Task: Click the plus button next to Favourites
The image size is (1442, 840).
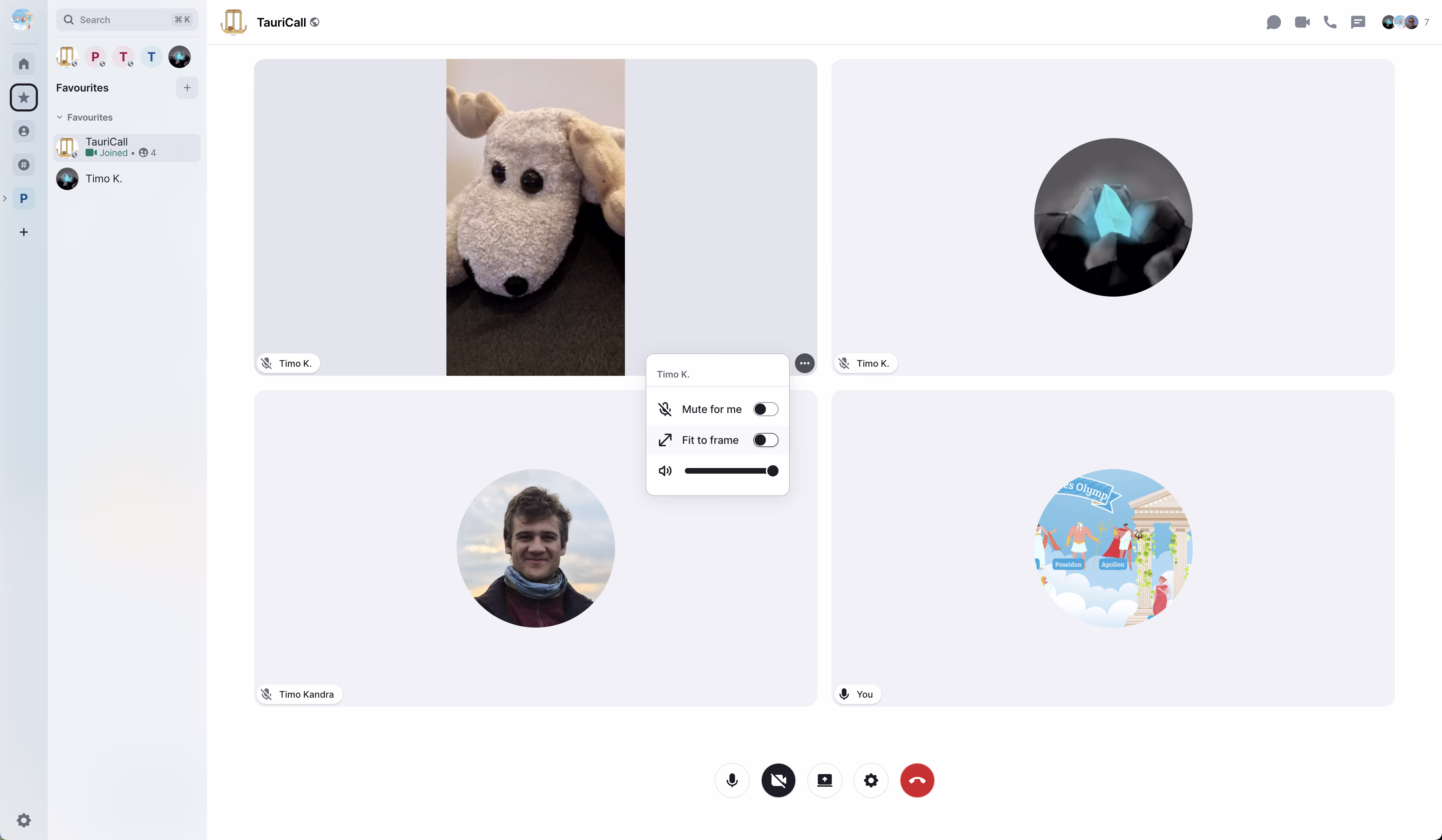Action: 187,88
